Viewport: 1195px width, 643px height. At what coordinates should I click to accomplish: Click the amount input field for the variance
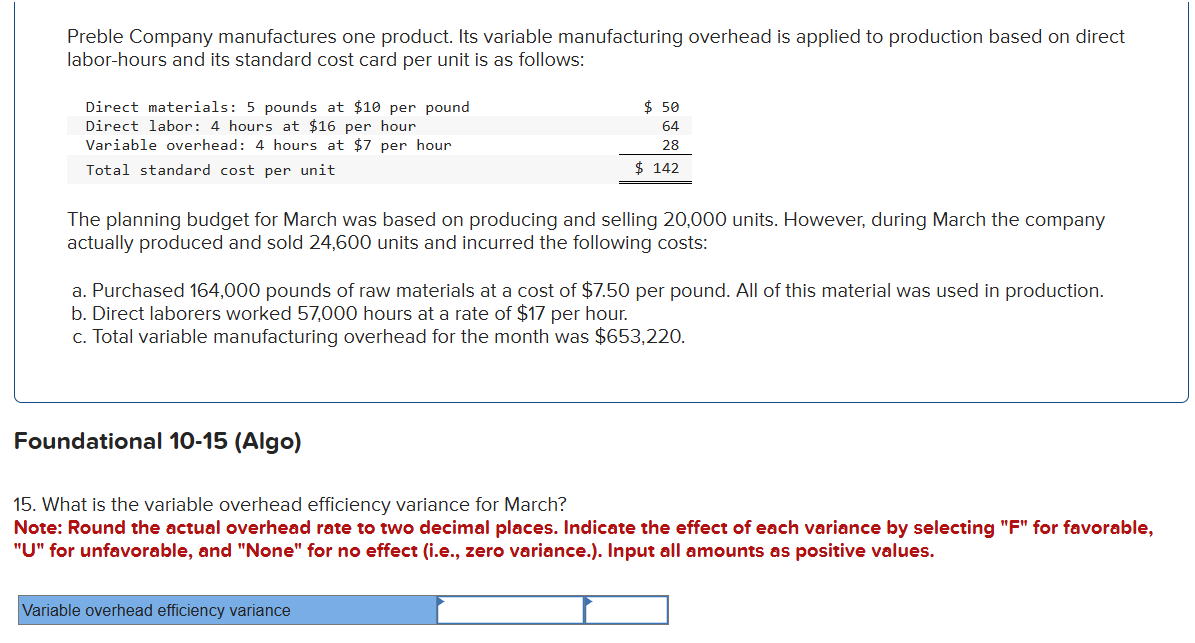click(x=509, y=609)
